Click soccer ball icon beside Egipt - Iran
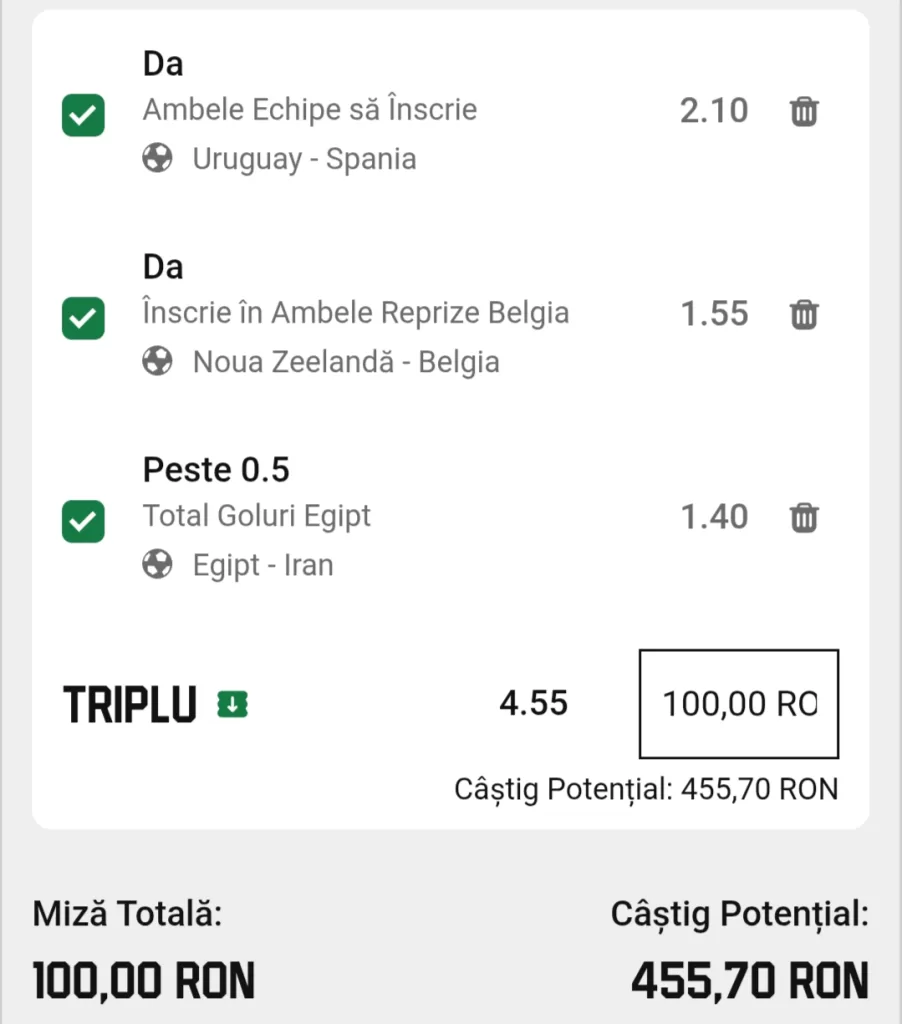The width and height of the screenshot is (902, 1024). click(x=157, y=564)
